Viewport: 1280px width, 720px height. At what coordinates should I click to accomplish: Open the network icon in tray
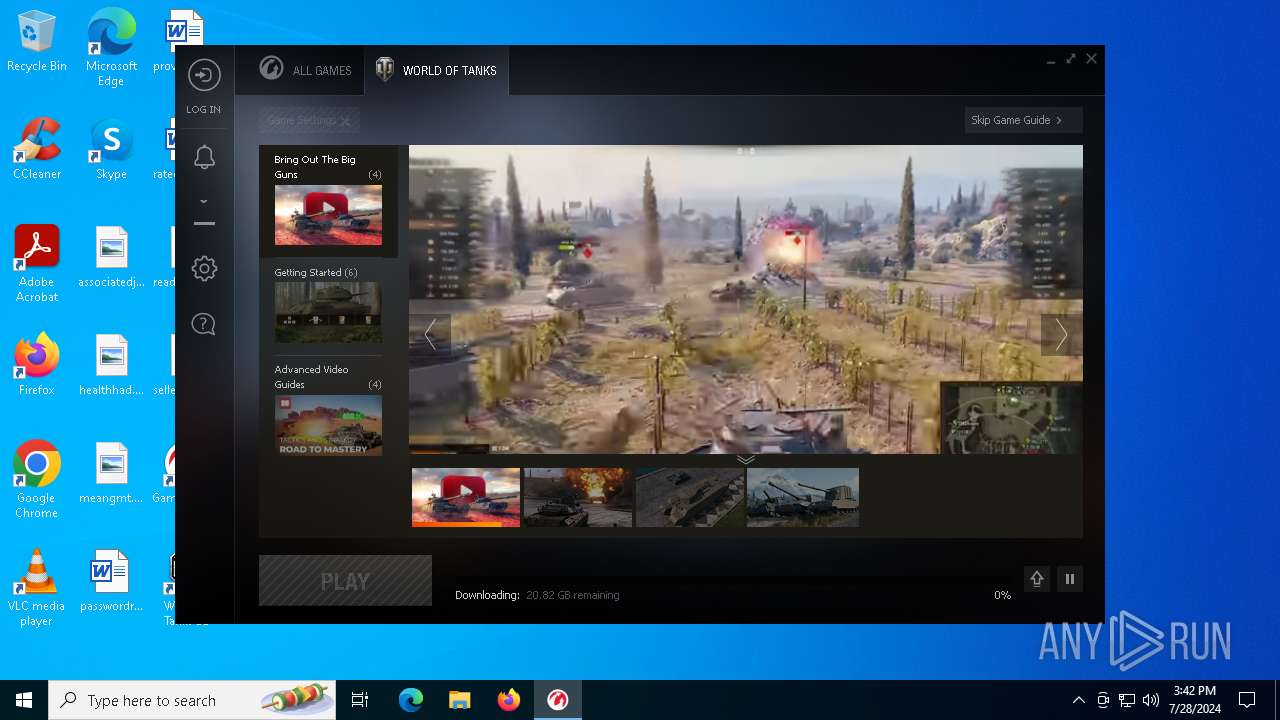coord(1127,700)
